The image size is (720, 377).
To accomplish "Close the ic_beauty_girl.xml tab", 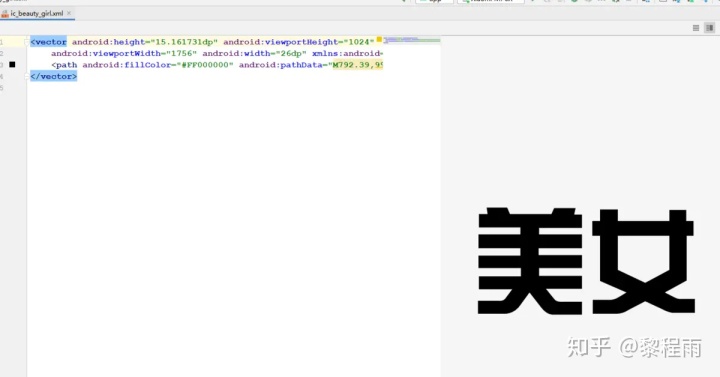I will 69,13.
